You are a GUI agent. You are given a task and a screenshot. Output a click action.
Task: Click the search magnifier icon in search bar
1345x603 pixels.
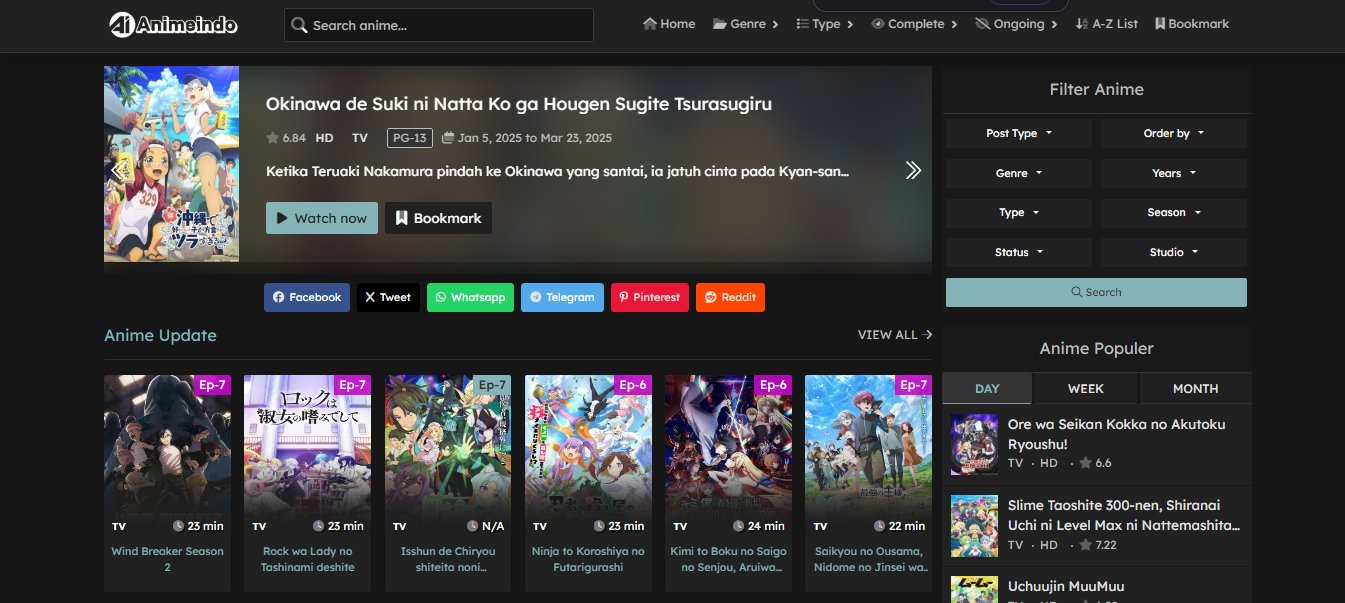pyautogui.click(x=299, y=25)
